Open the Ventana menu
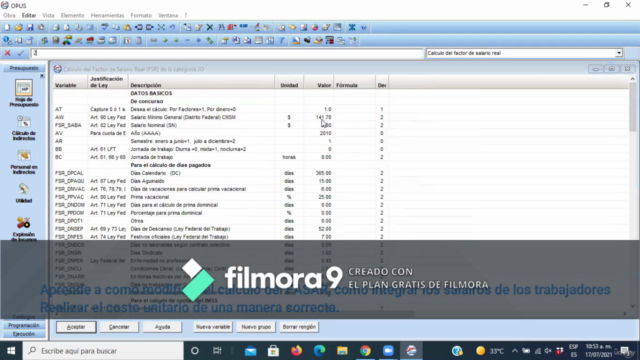640x360 pixels. pos(168,16)
